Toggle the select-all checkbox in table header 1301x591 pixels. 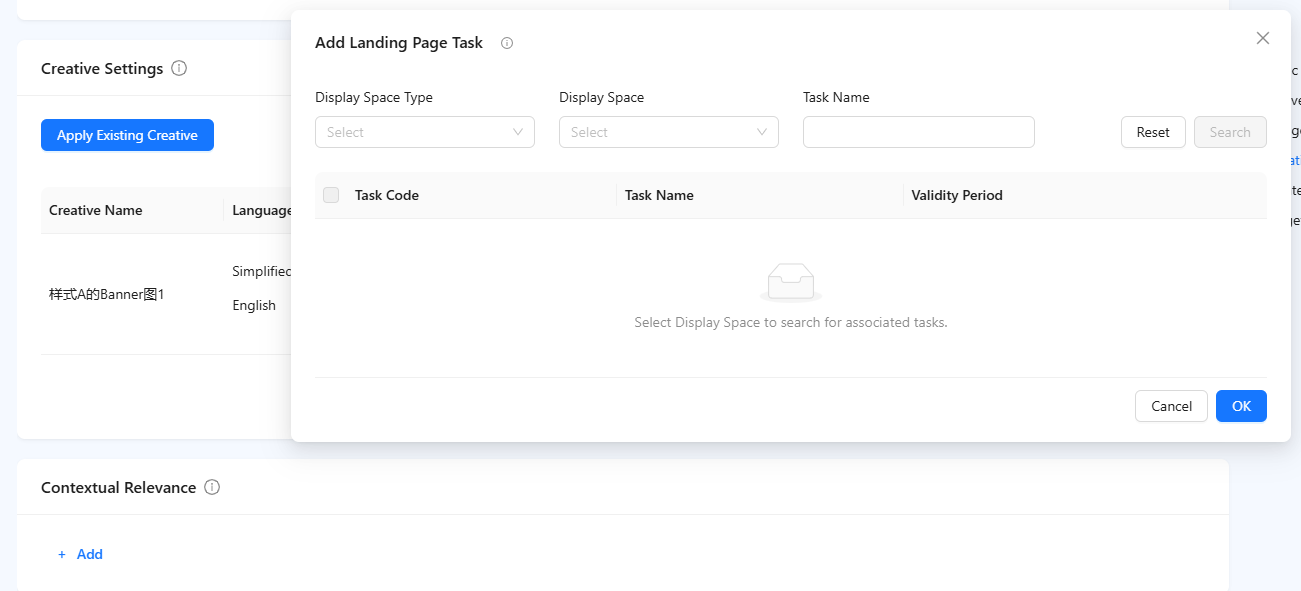pos(331,195)
